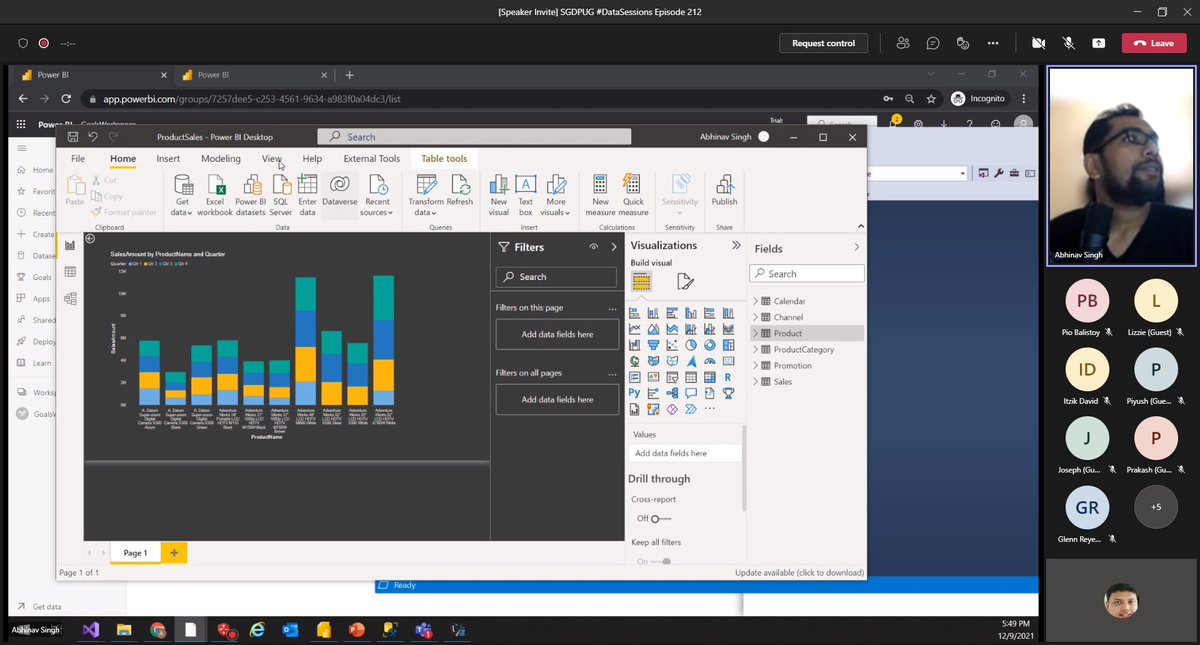Switch to Data view in left sidebar
Image resolution: width=1200 pixels, height=645 pixels.
(70, 271)
